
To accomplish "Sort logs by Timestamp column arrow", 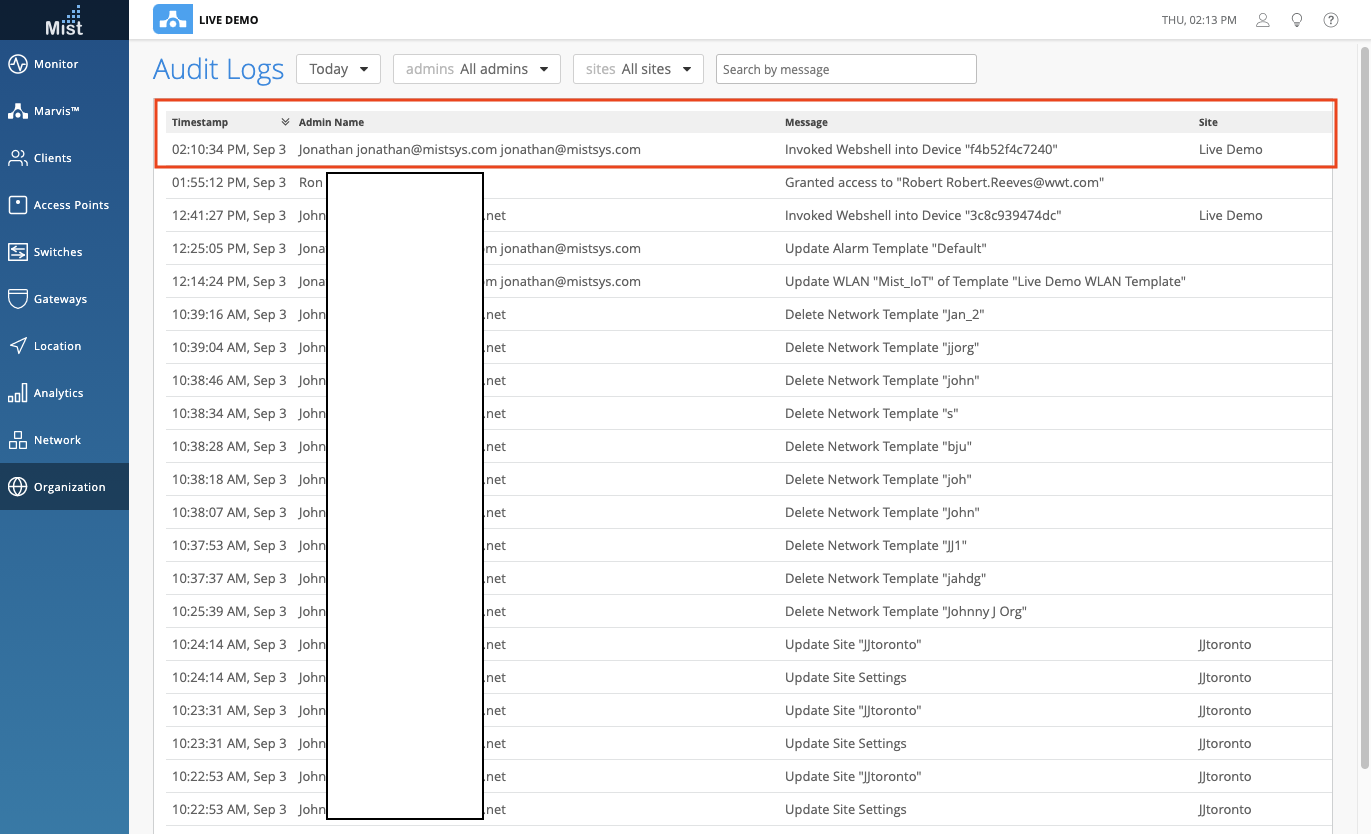I will pos(285,122).
